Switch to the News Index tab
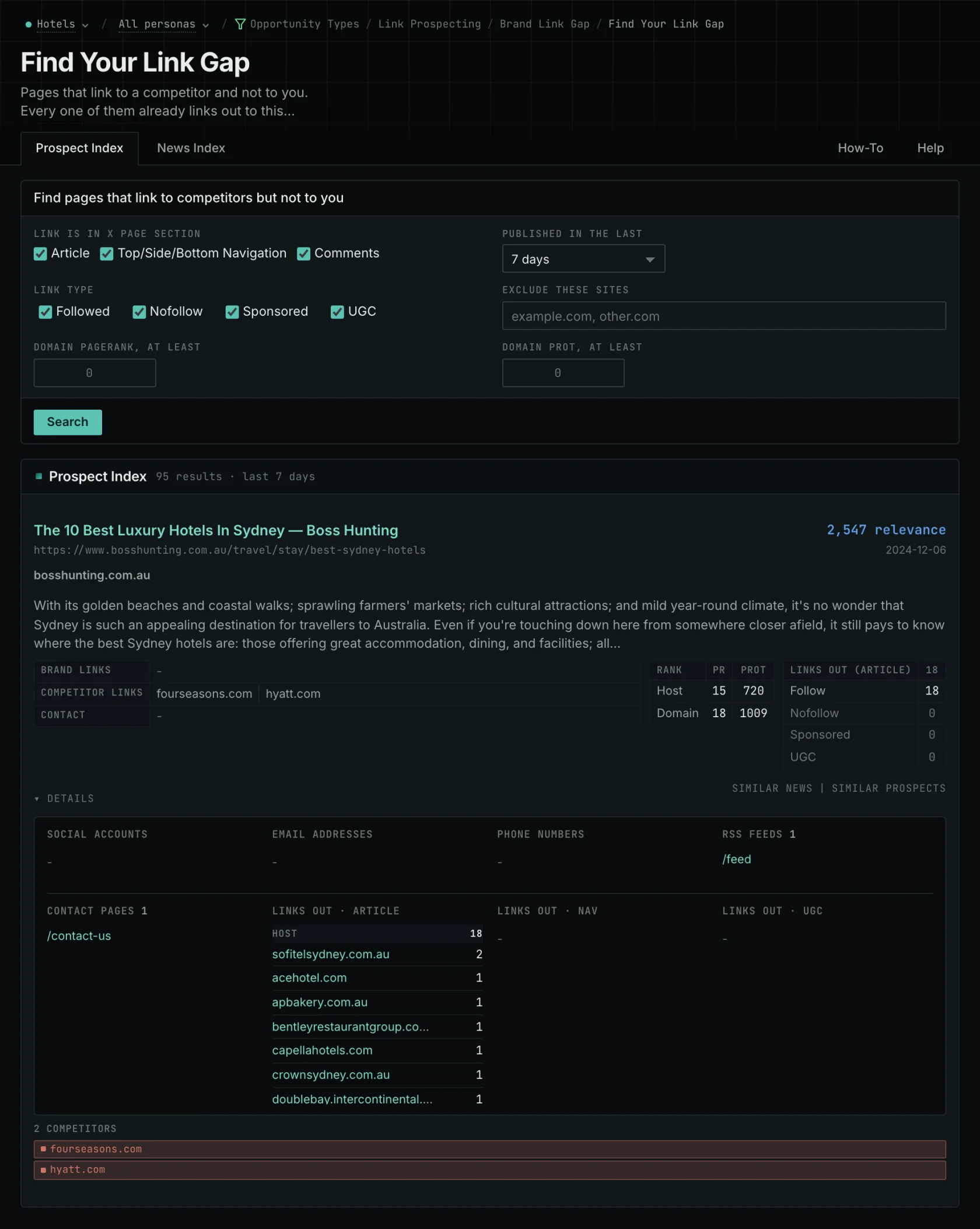Image resolution: width=980 pixels, height=1229 pixels. tap(191, 148)
